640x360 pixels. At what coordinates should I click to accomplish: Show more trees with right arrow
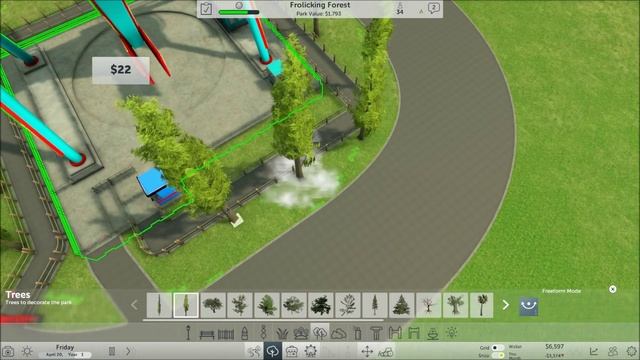(506, 305)
